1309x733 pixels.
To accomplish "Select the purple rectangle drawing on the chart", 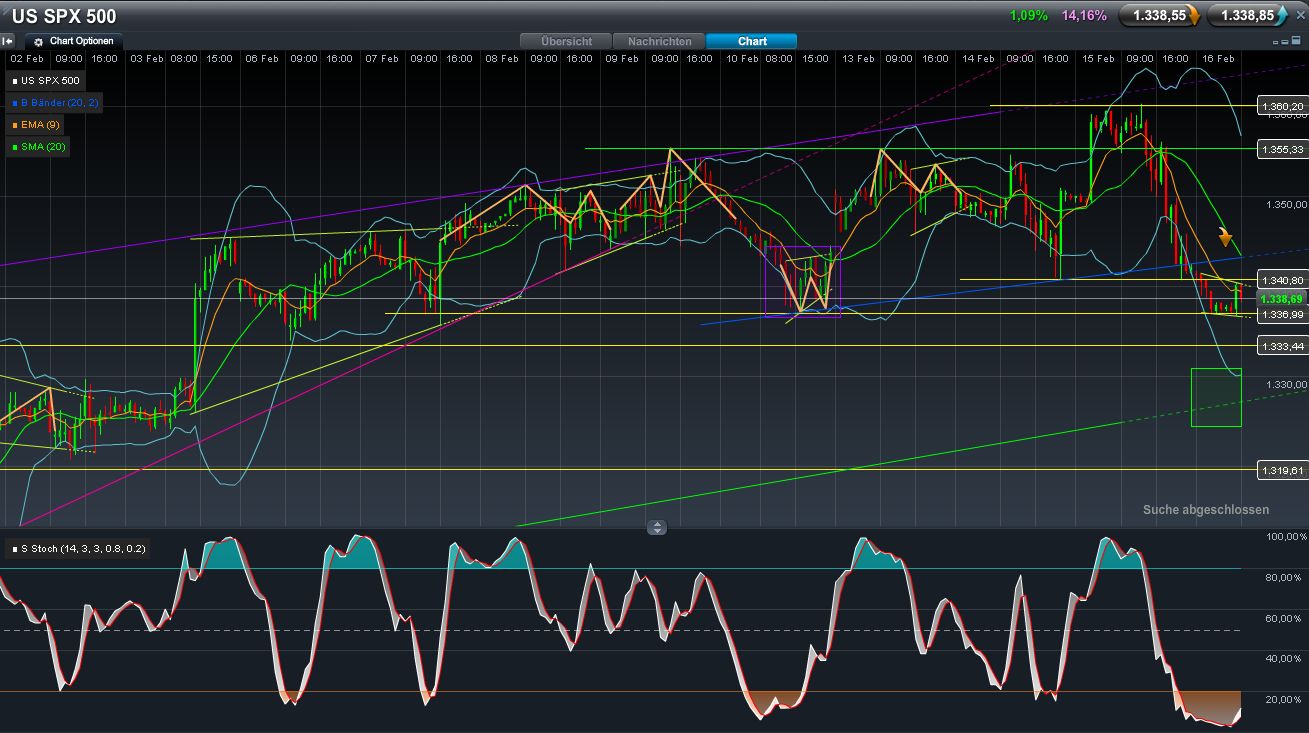I will click(803, 281).
